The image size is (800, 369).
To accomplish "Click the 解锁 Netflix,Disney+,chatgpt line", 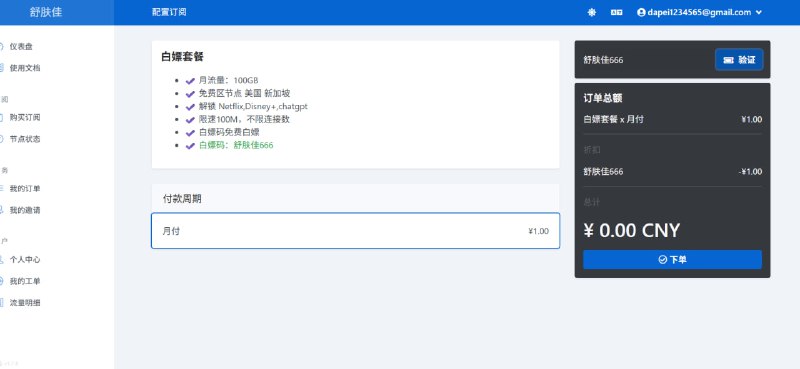I will (x=253, y=106).
